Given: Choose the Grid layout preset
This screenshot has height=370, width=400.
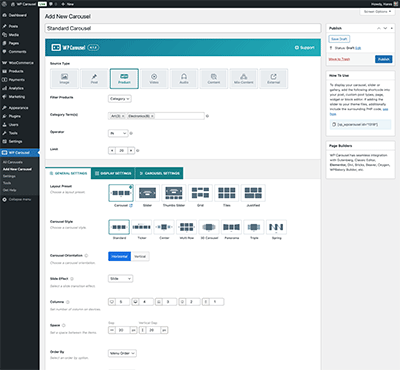Looking at the screenshot, I should tap(200, 193).
